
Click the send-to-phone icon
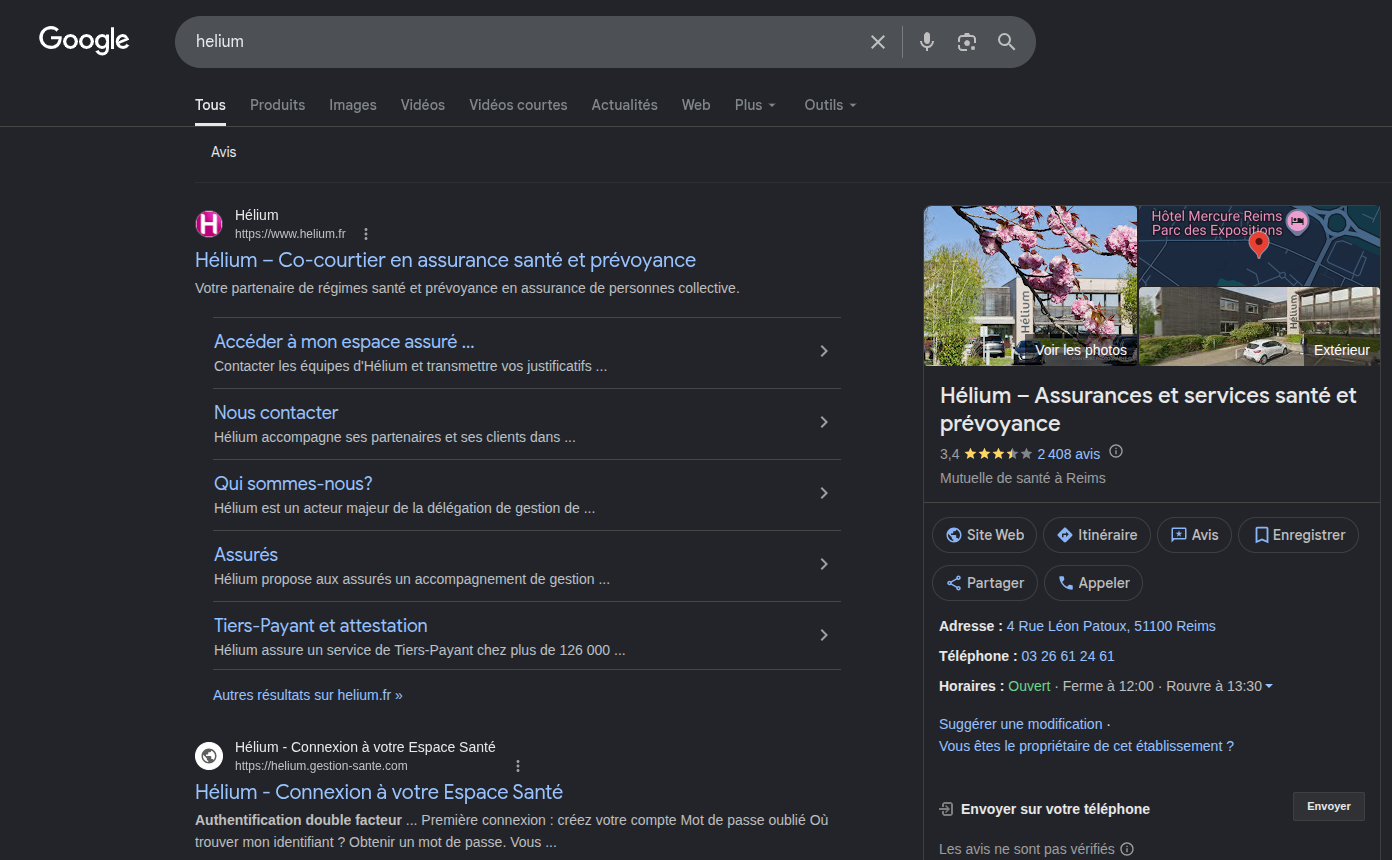pos(946,809)
